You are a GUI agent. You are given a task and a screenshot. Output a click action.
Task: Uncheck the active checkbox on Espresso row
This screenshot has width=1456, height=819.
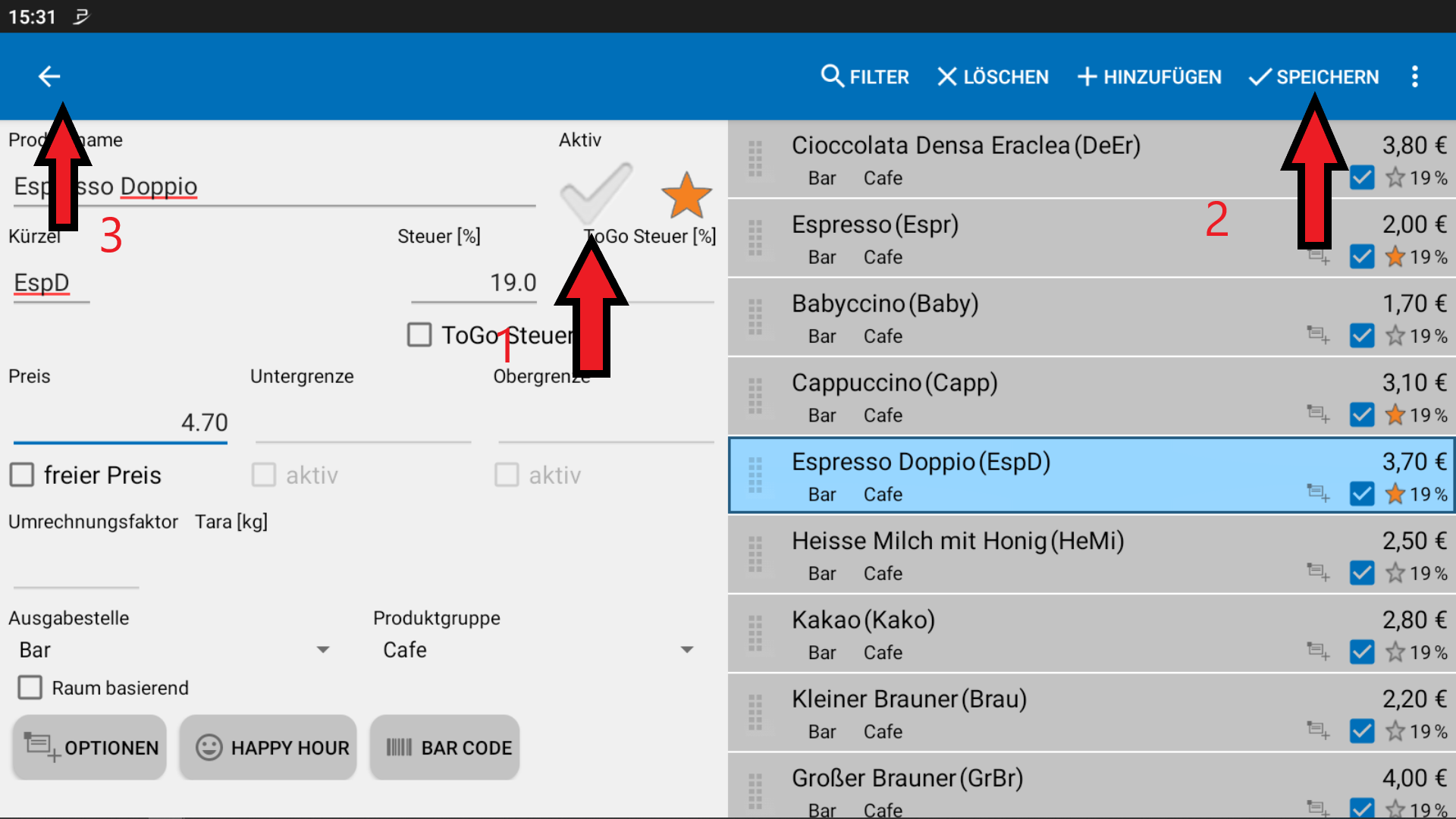tap(1362, 256)
